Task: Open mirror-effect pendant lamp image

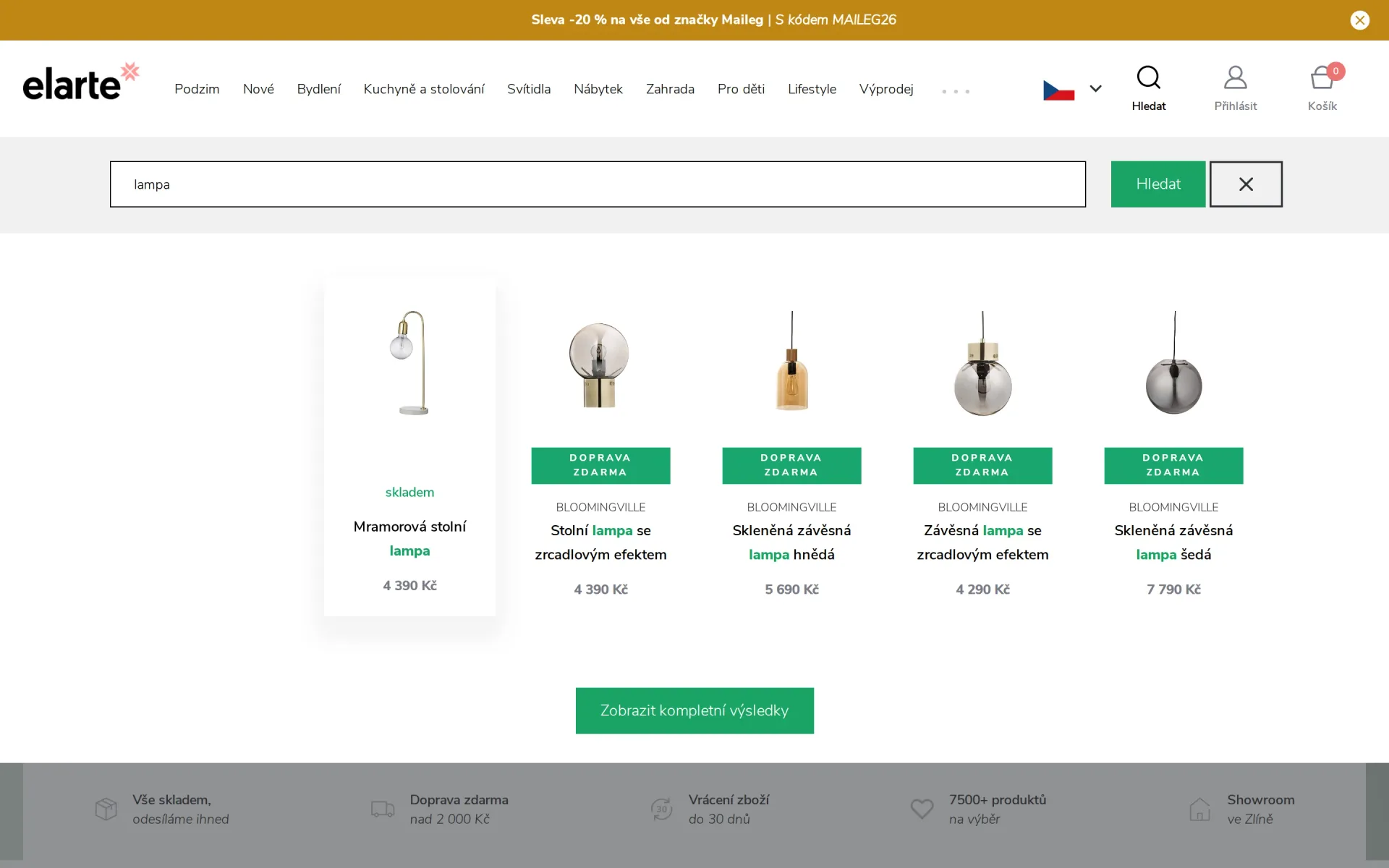Action: click(x=982, y=364)
